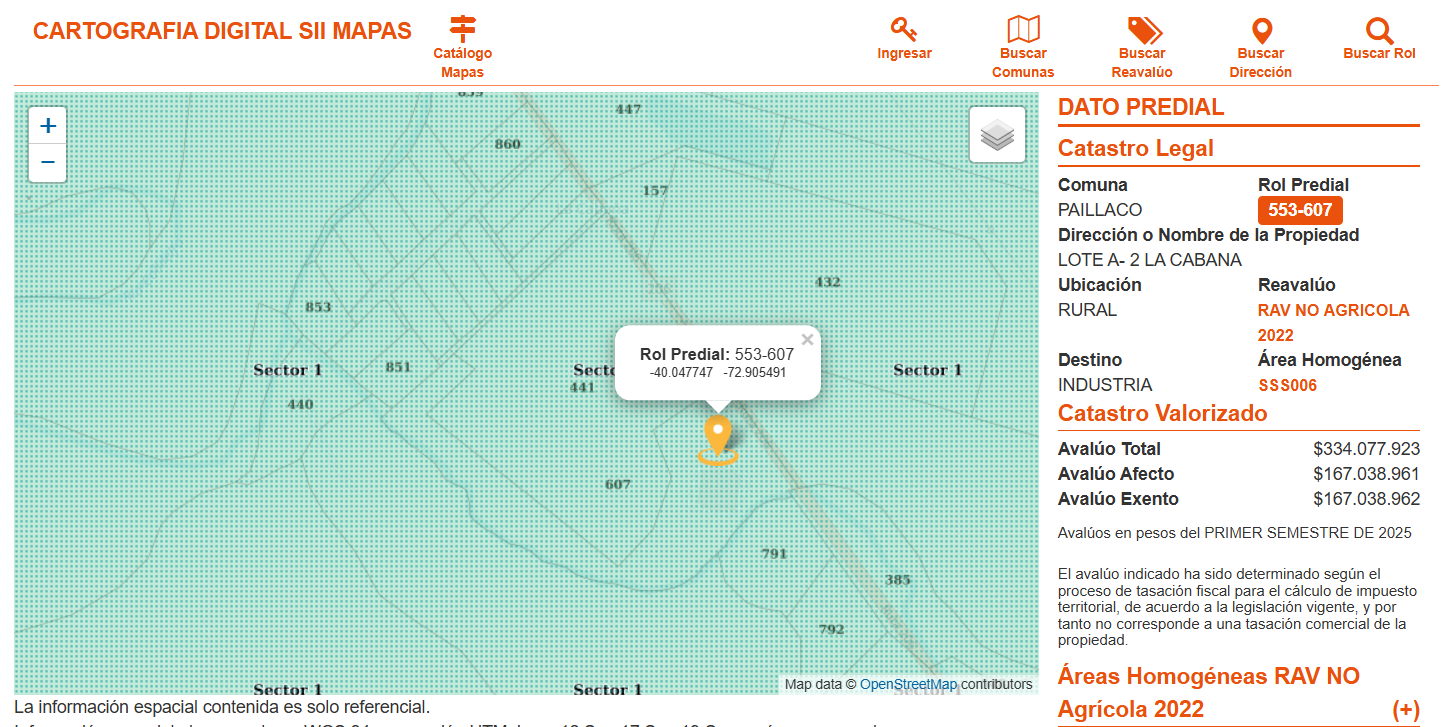Viewport: 1448px width, 727px height.
Task: Expand Áreas Homogéneas RAV NO Agrícola section
Action: click(x=1405, y=710)
